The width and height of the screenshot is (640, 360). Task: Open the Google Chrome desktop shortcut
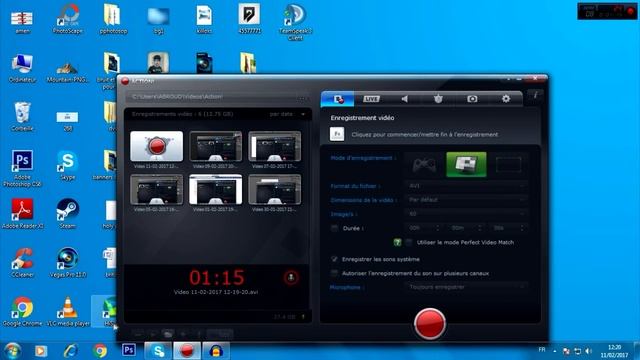pyautogui.click(x=22, y=311)
